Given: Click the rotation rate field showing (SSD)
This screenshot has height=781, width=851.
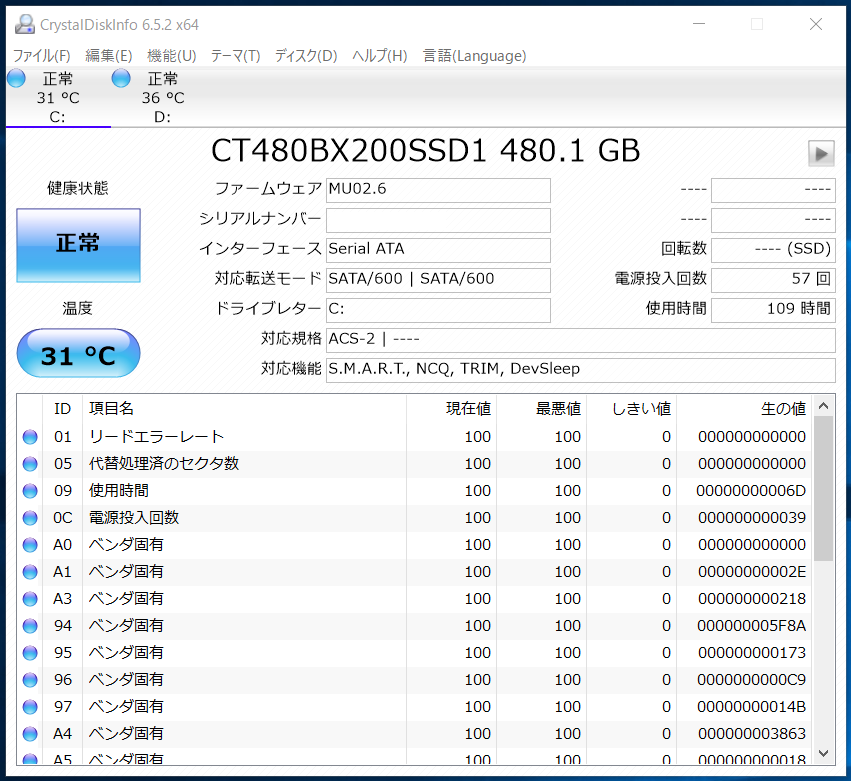Looking at the screenshot, I should (x=773, y=250).
